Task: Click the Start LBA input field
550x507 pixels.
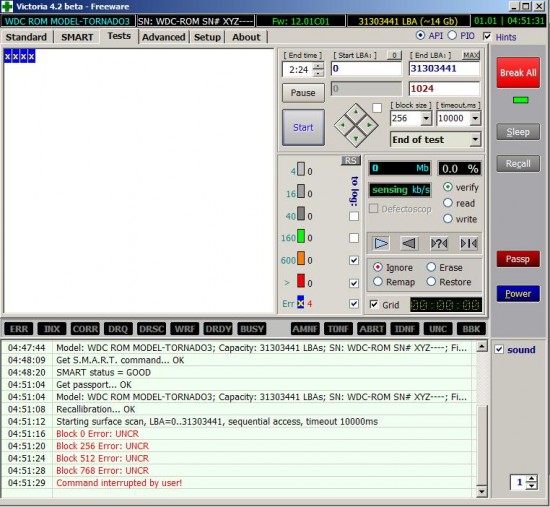Action: (x=366, y=68)
